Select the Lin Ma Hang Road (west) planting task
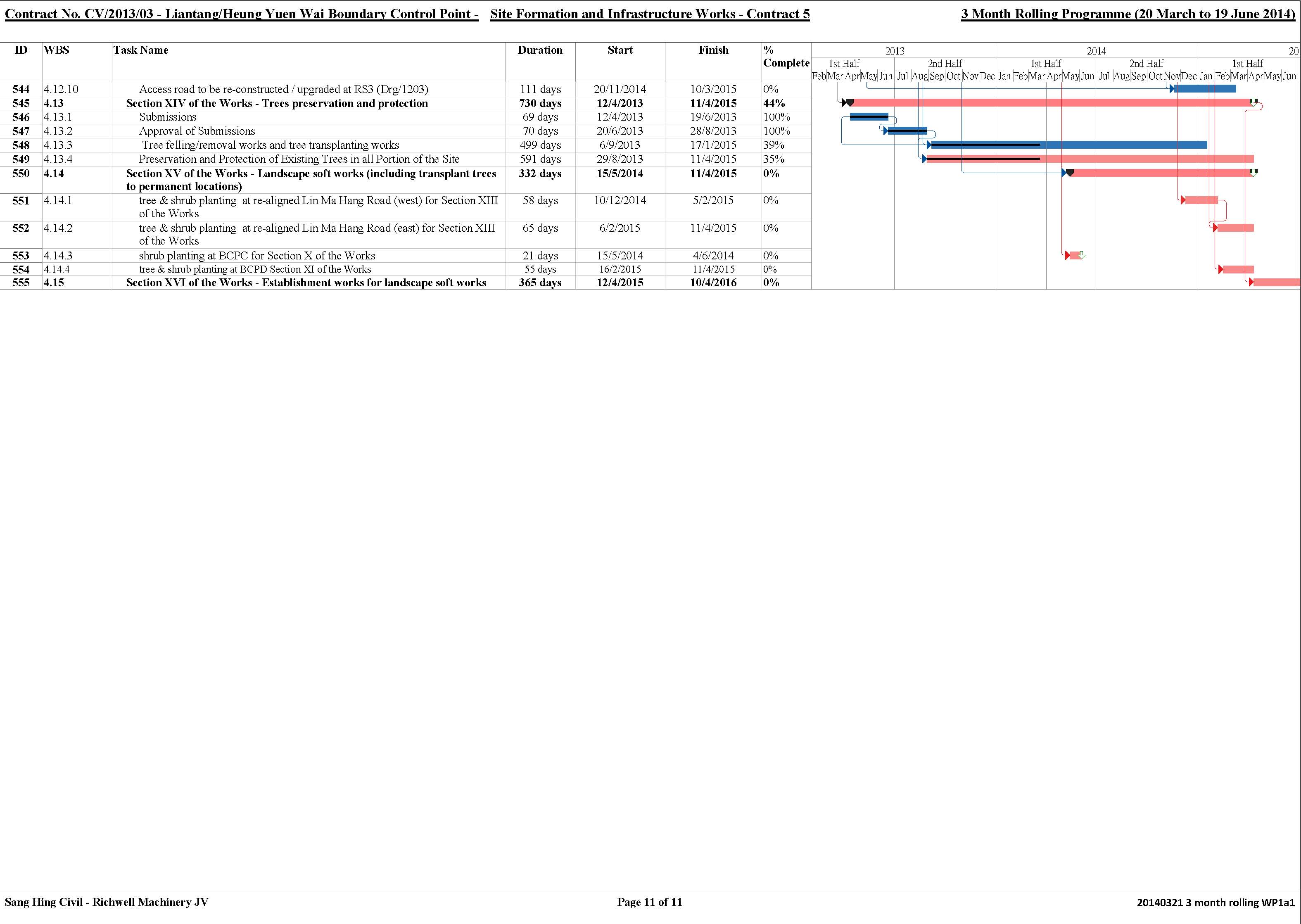This screenshot has width=1301, height=924. coord(318,207)
